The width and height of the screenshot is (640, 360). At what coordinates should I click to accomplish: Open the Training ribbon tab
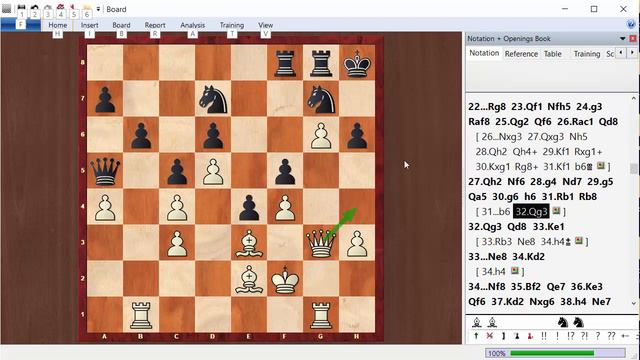point(232,25)
